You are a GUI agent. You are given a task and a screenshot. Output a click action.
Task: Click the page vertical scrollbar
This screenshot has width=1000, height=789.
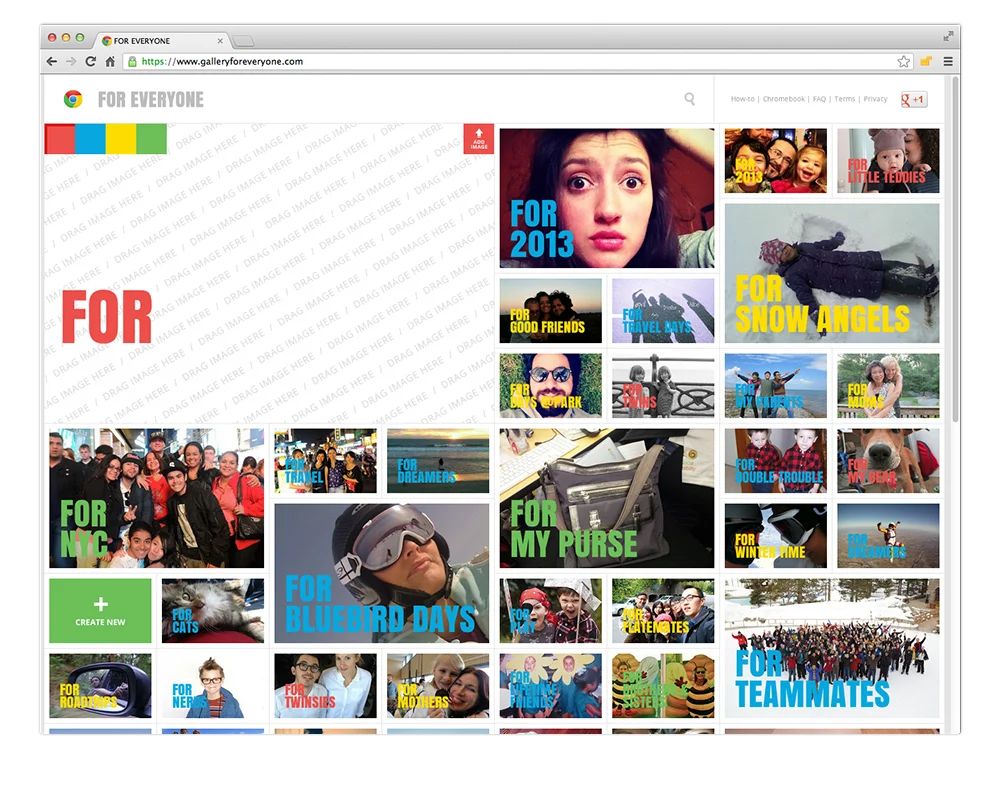pyautogui.click(x=955, y=249)
